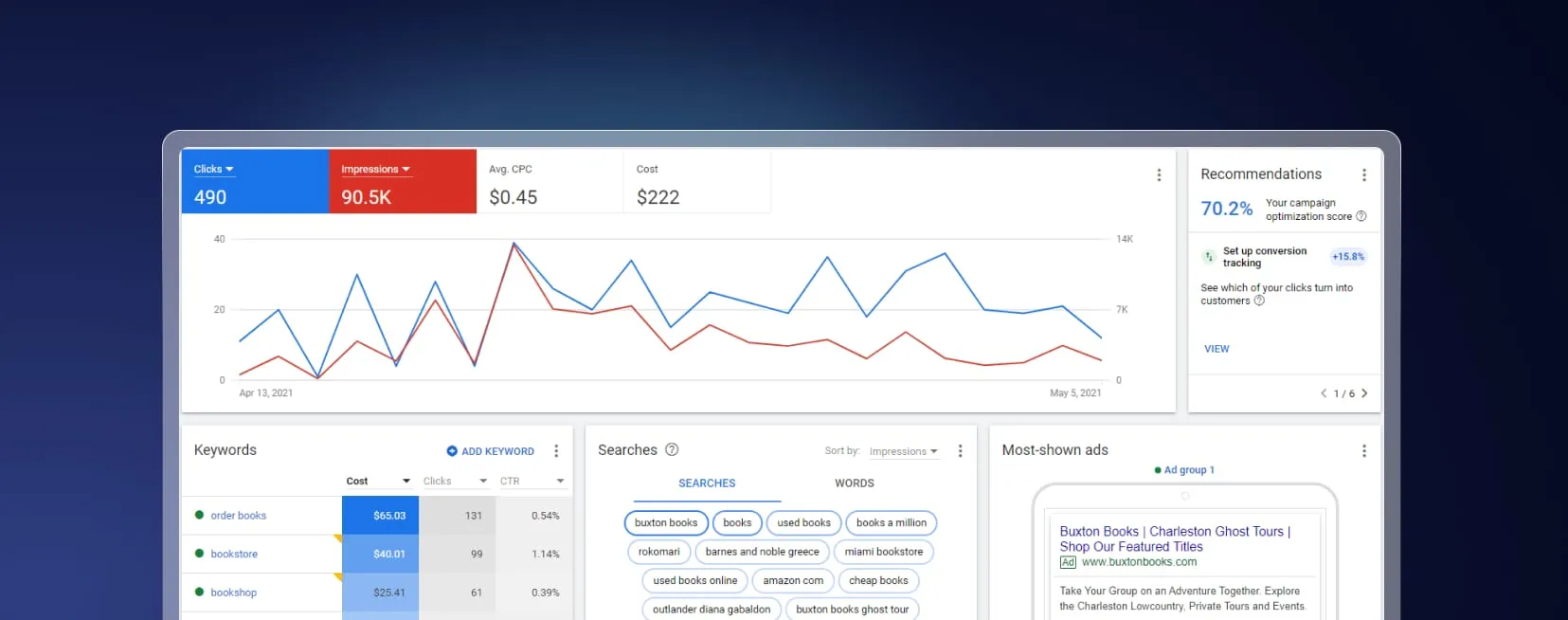Click the green status dot for order books
The height and width of the screenshot is (620, 1568).
click(199, 516)
